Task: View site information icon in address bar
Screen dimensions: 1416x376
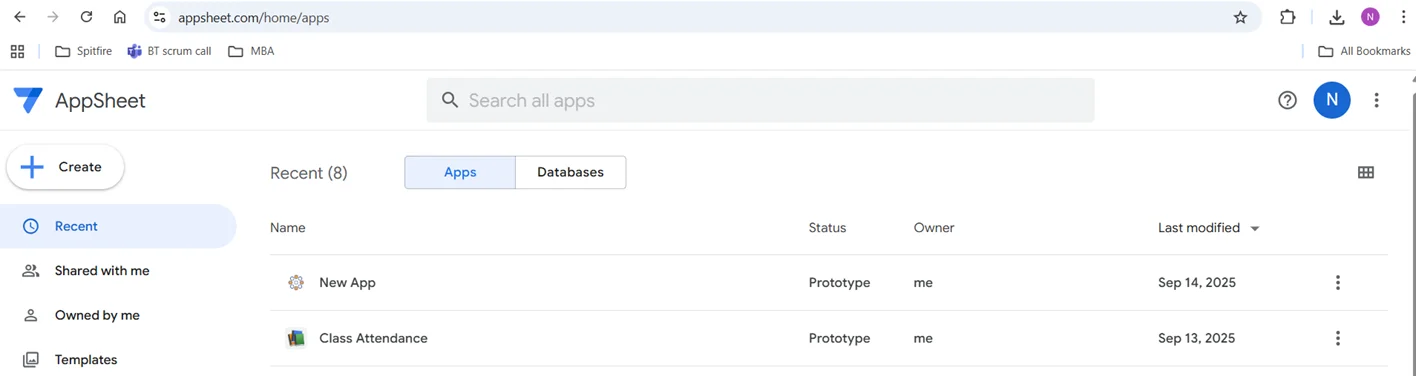Action: 160,17
